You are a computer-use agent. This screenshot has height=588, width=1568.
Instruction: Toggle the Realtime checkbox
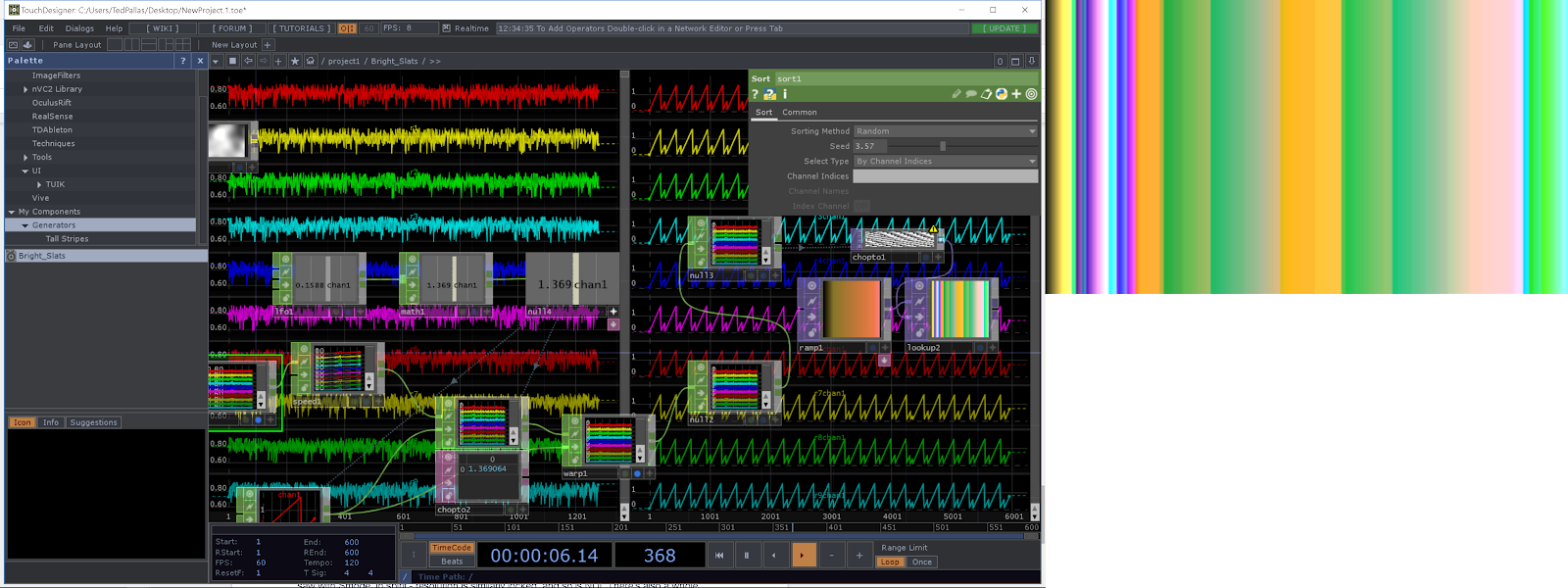[447, 28]
